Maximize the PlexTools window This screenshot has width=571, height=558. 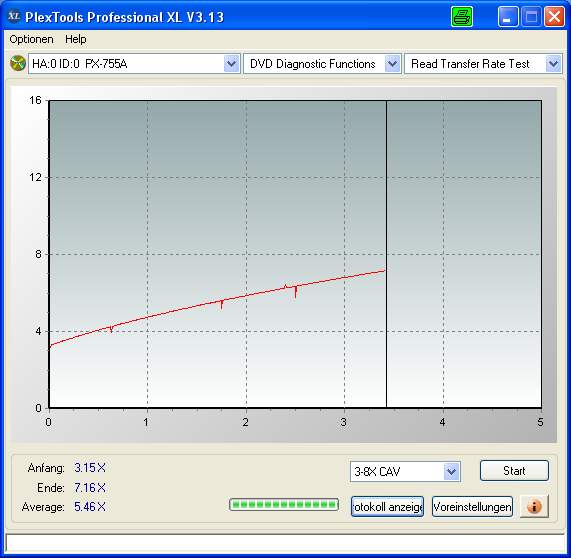click(x=531, y=17)
